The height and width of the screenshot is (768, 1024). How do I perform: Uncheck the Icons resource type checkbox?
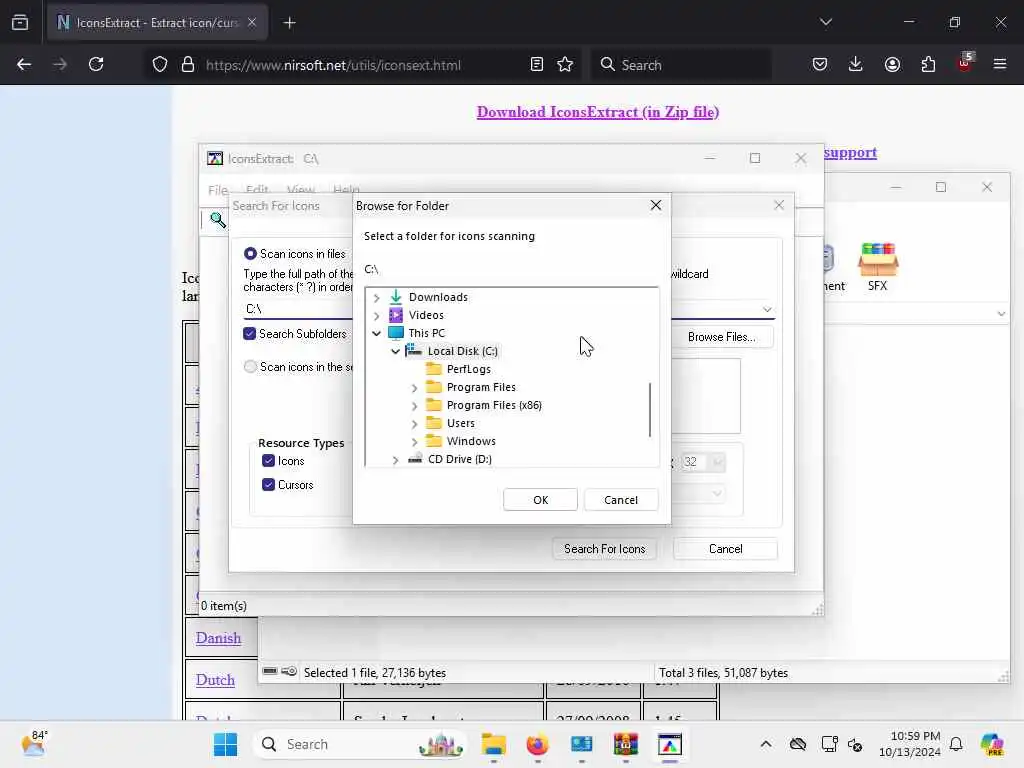[268, 460]
